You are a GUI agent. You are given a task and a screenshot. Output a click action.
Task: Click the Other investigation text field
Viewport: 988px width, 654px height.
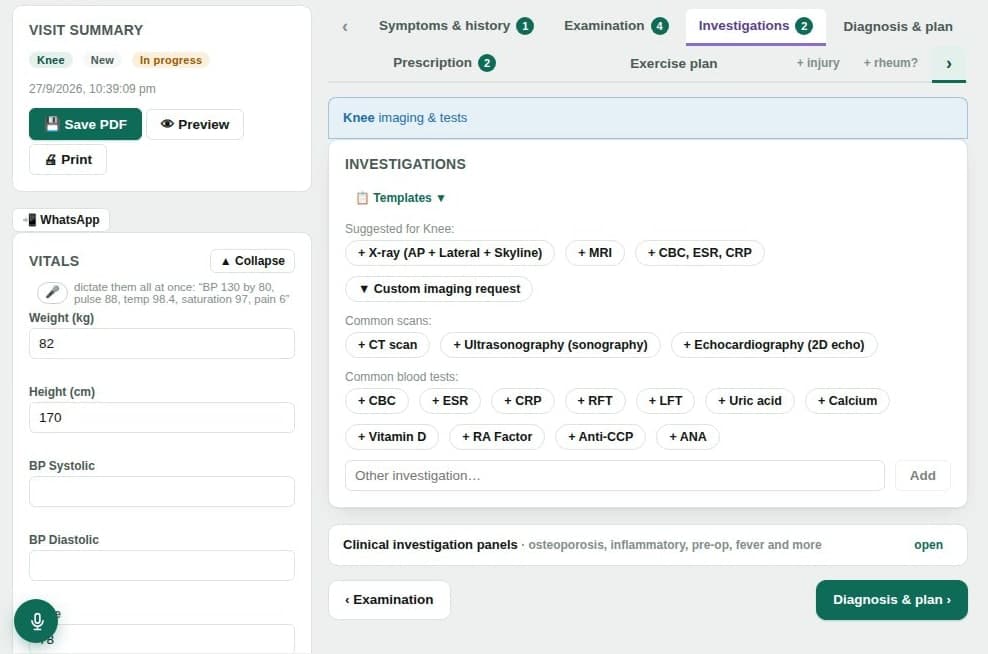pos(614,476)
